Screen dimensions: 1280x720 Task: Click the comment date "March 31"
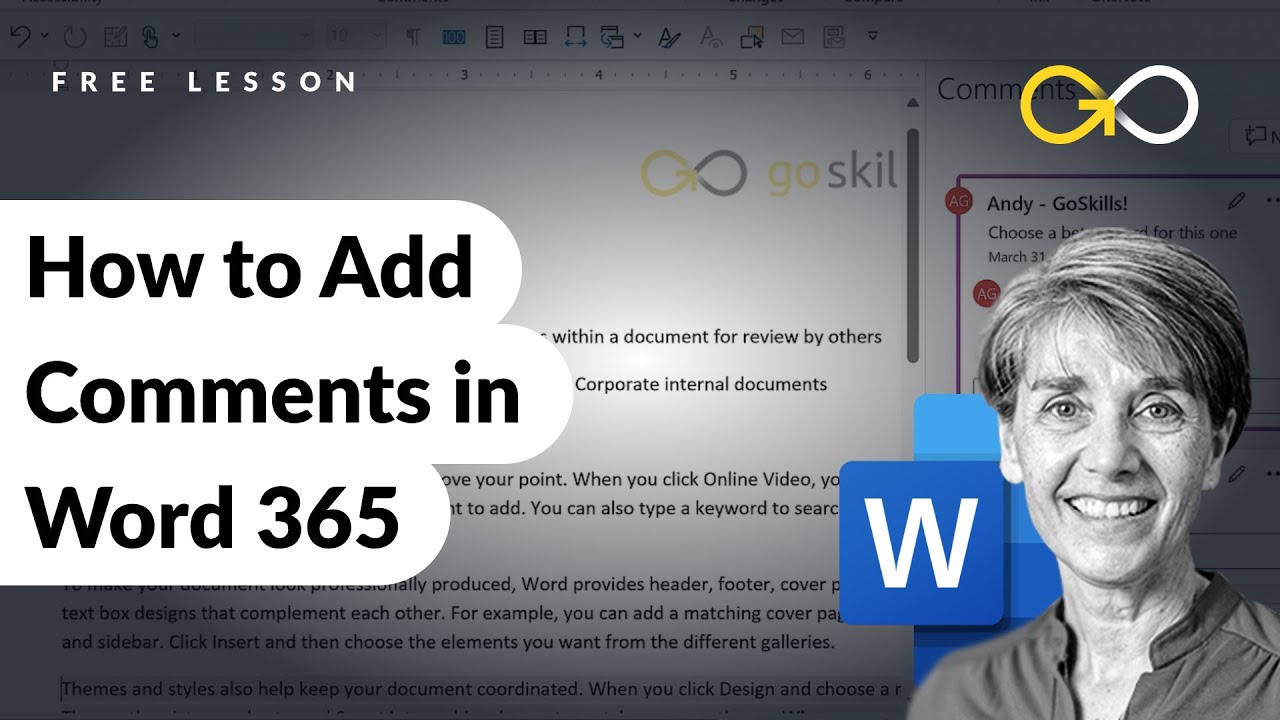[x=1015, y=257]
